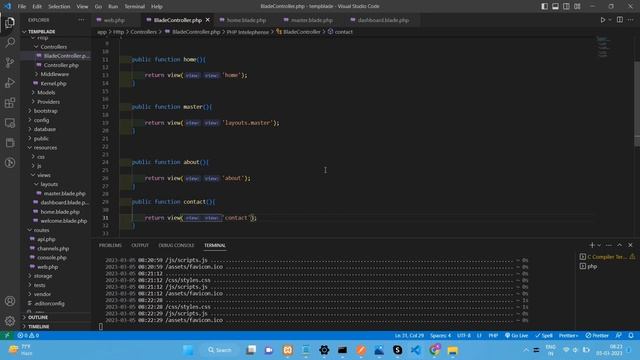Close the terminal panel
Image resolution: width=640 pixels, height=360 pixels.
pos(630,245)
